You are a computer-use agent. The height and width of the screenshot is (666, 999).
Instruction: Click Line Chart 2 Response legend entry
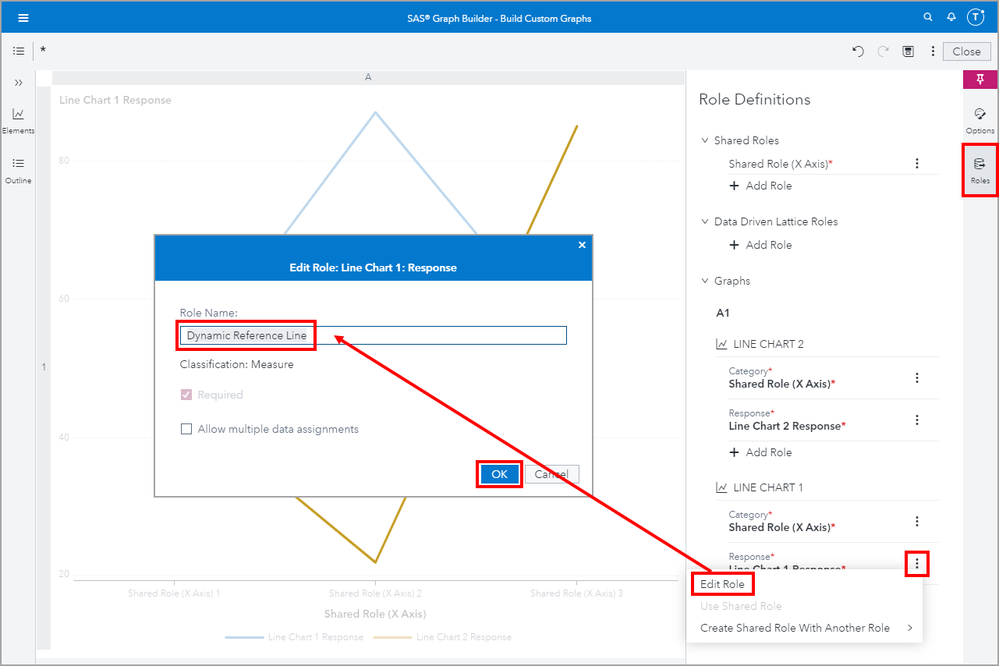(x=442, y=637)
